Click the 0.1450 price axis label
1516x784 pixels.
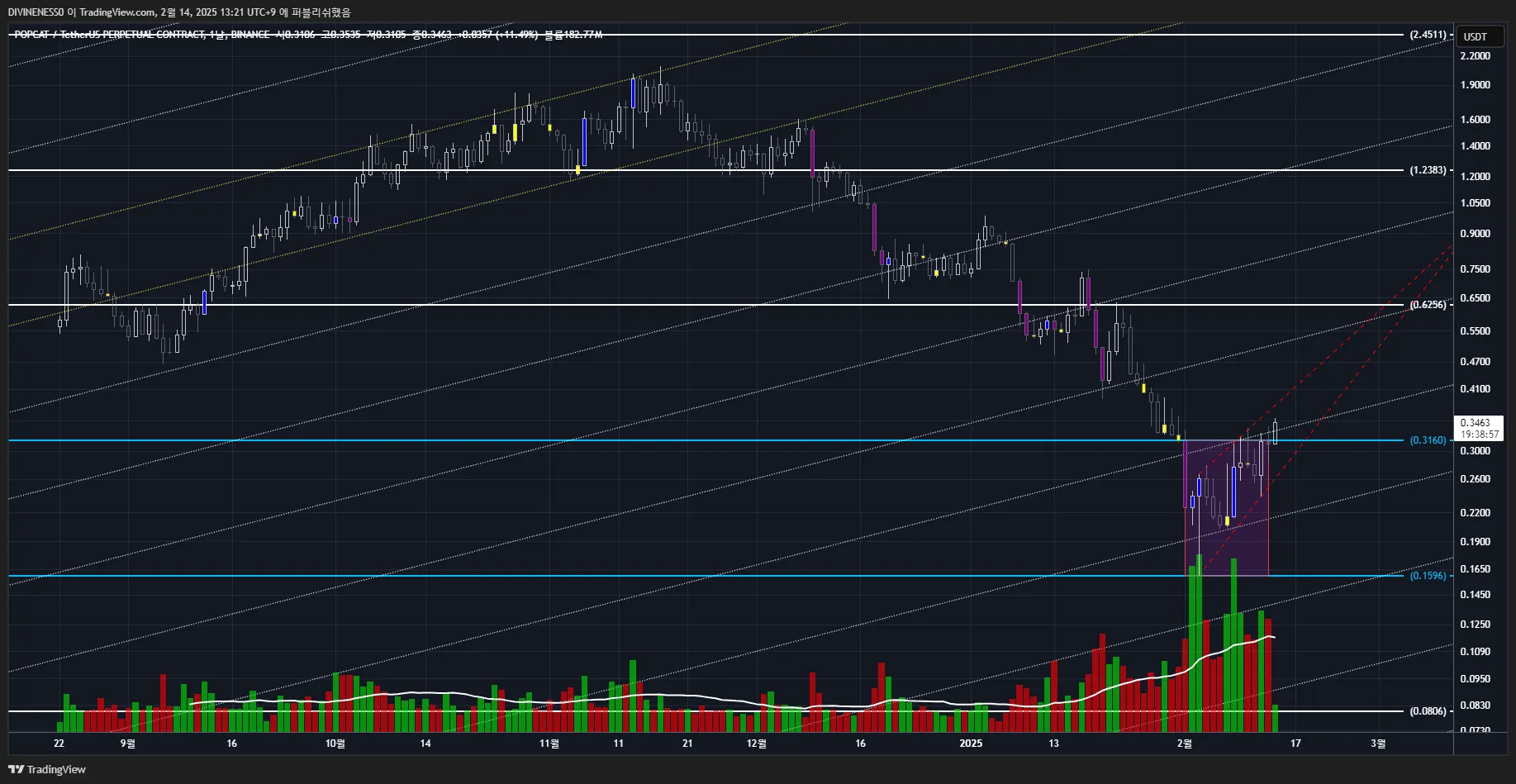pos(1476,595)
